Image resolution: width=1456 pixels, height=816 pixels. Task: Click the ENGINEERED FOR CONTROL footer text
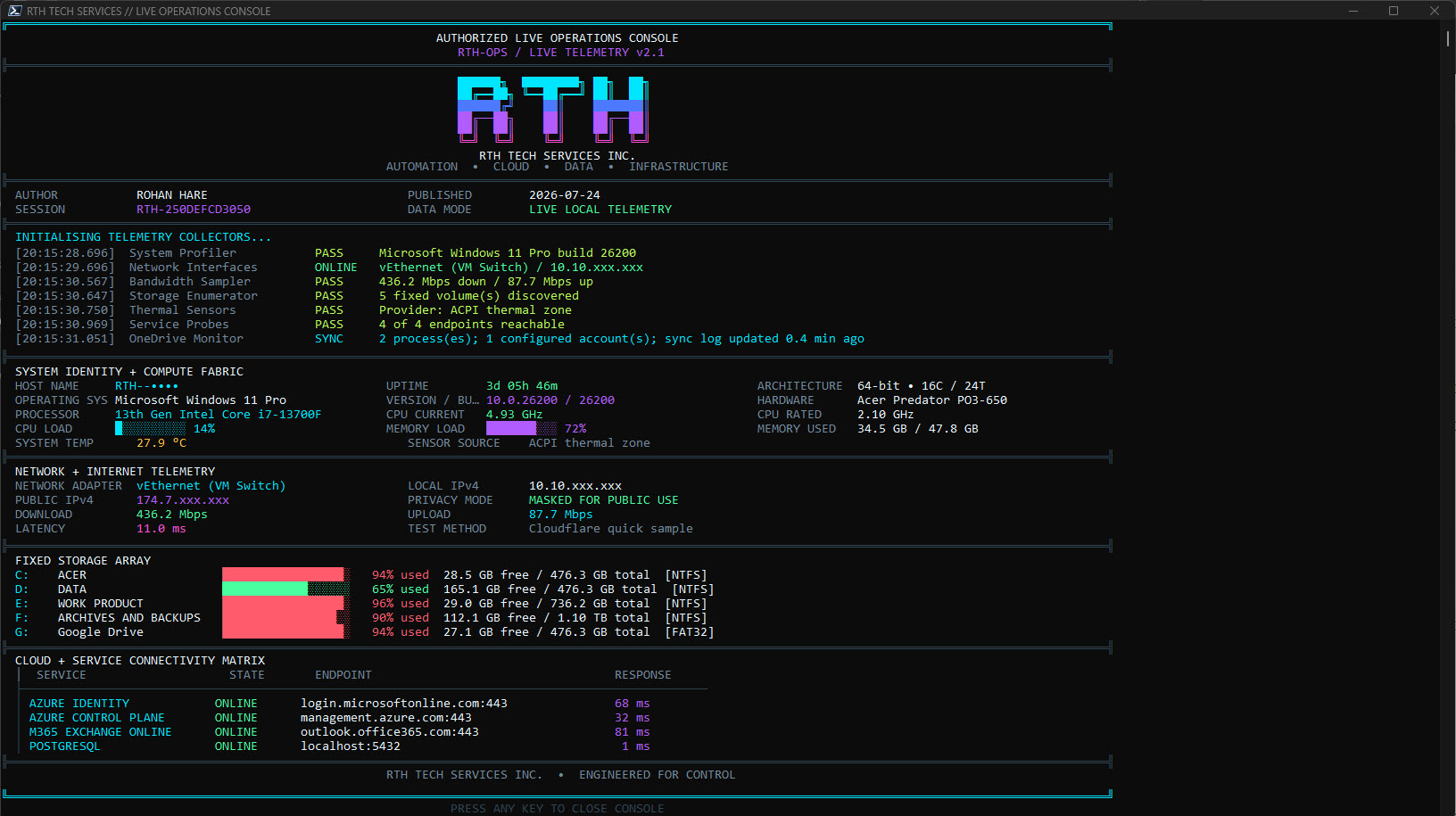(x=658, y=775)
